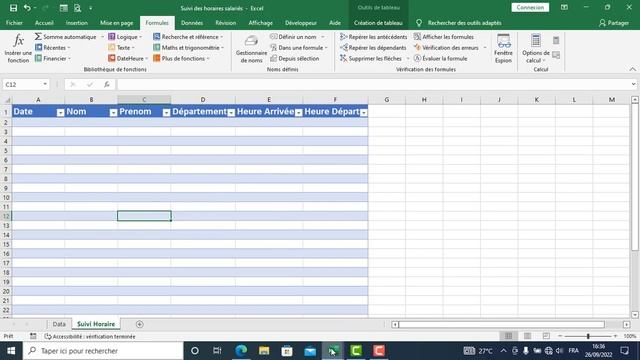Open Heure Arrivée column filter dropdown
Image resolution: width=640 pixels, height=360 pixels.
point(298,113)
